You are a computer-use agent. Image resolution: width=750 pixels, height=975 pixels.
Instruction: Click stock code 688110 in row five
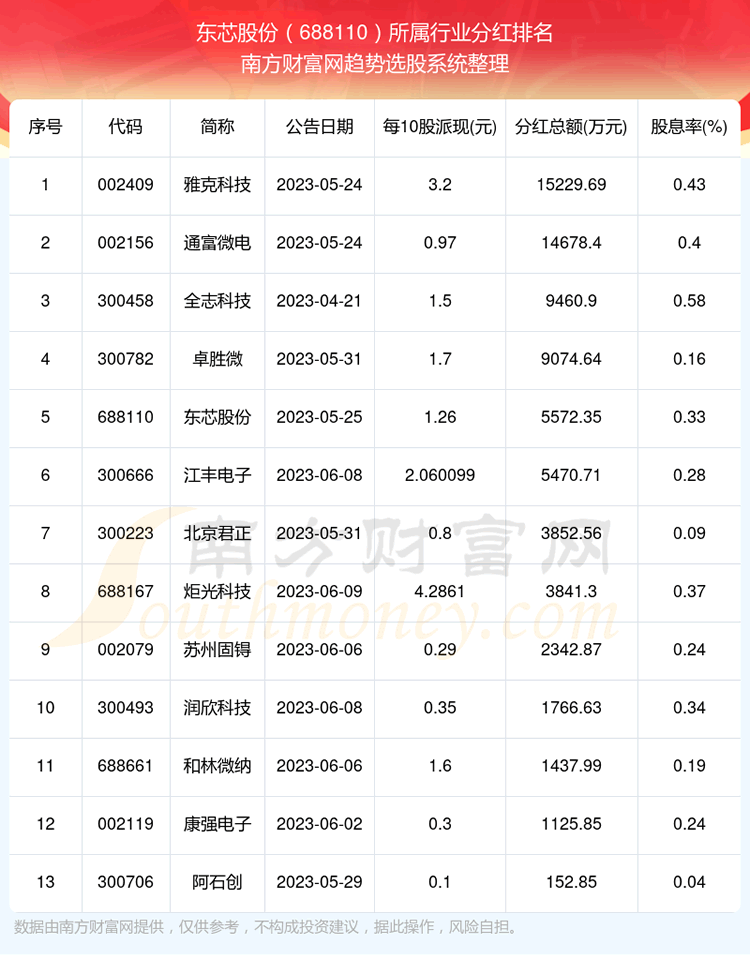pos(125,417)
